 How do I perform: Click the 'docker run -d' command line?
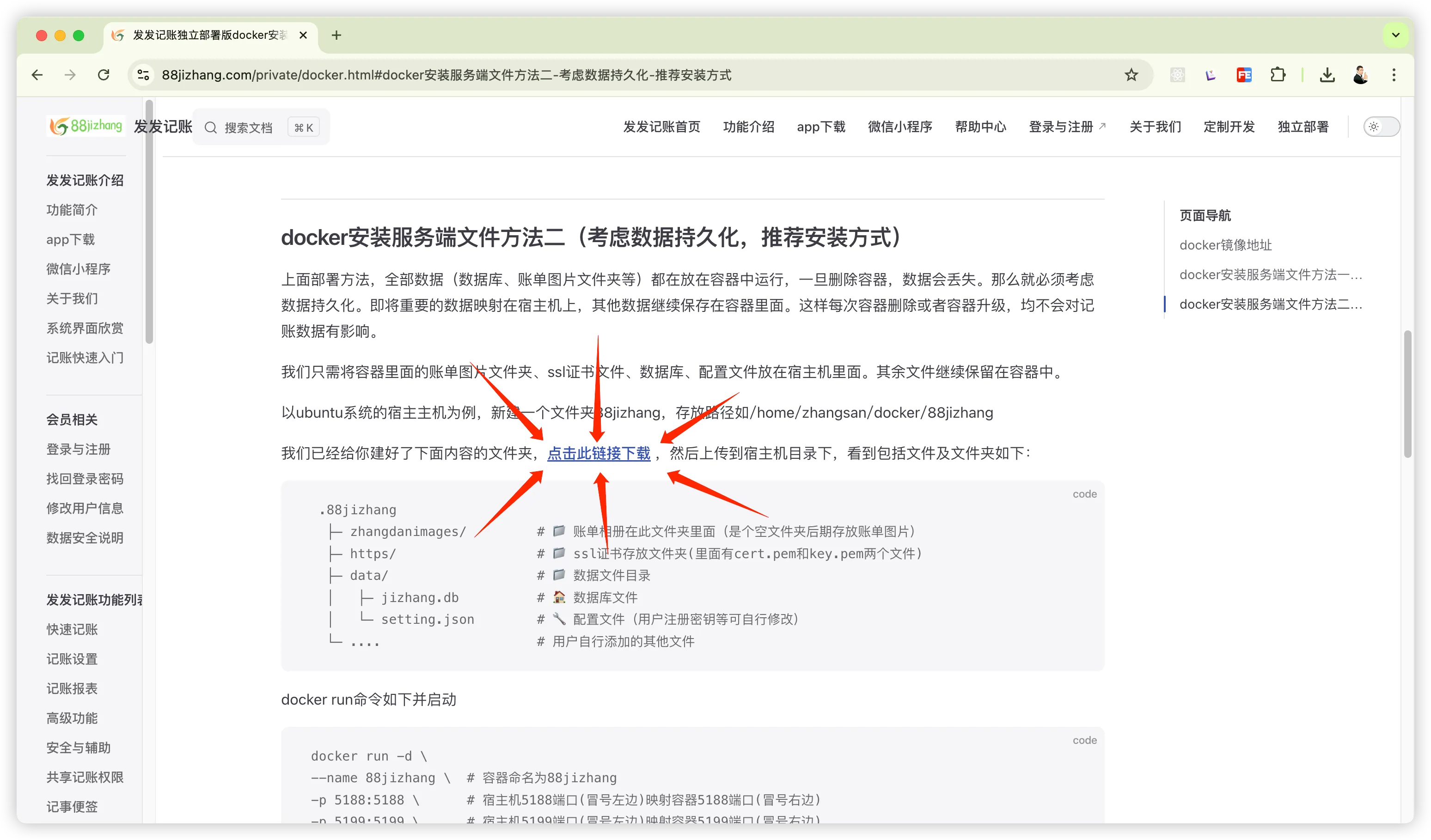coord(369,756)
